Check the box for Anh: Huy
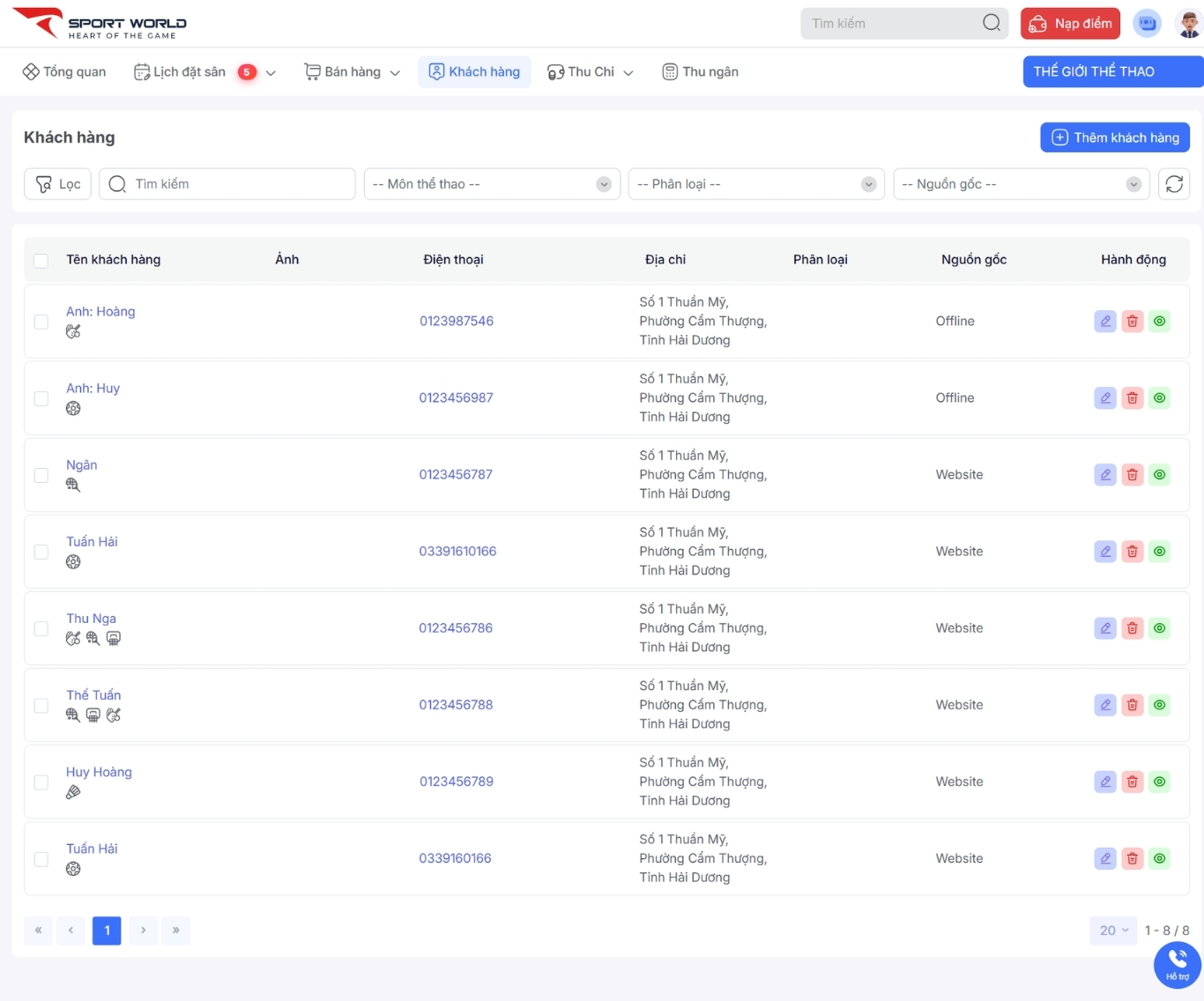1204x1001 pixels. click(x=41, y=398)
